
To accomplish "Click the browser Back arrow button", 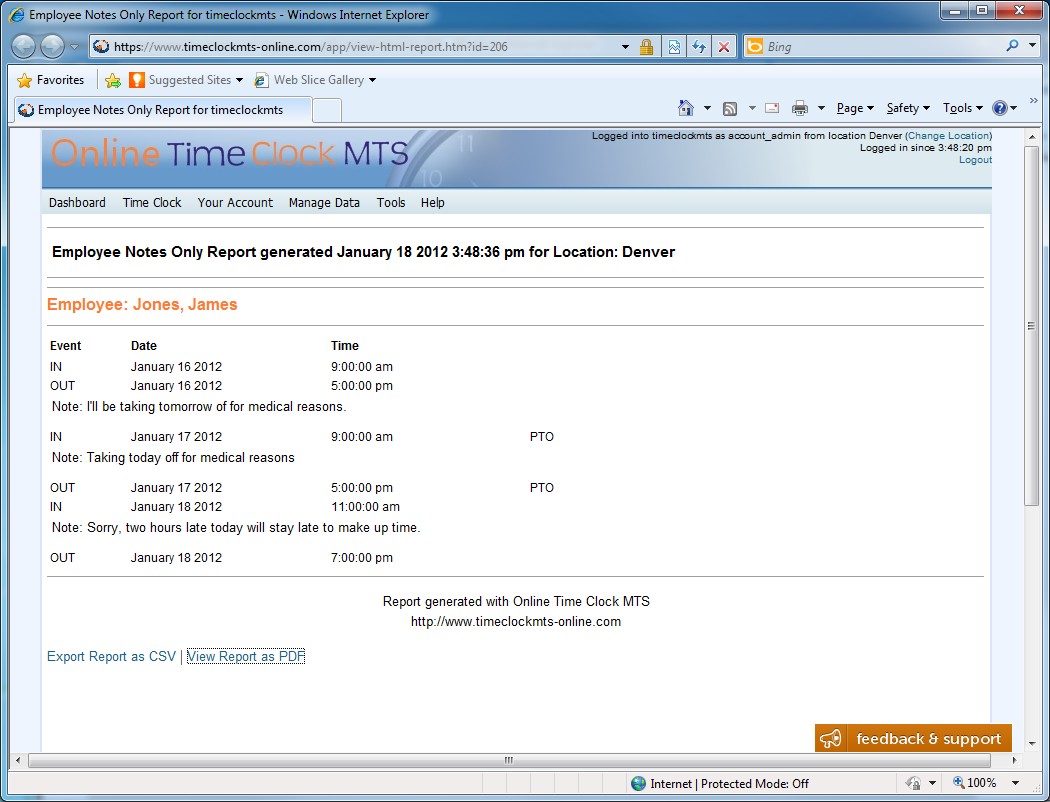I will point(24,46).
